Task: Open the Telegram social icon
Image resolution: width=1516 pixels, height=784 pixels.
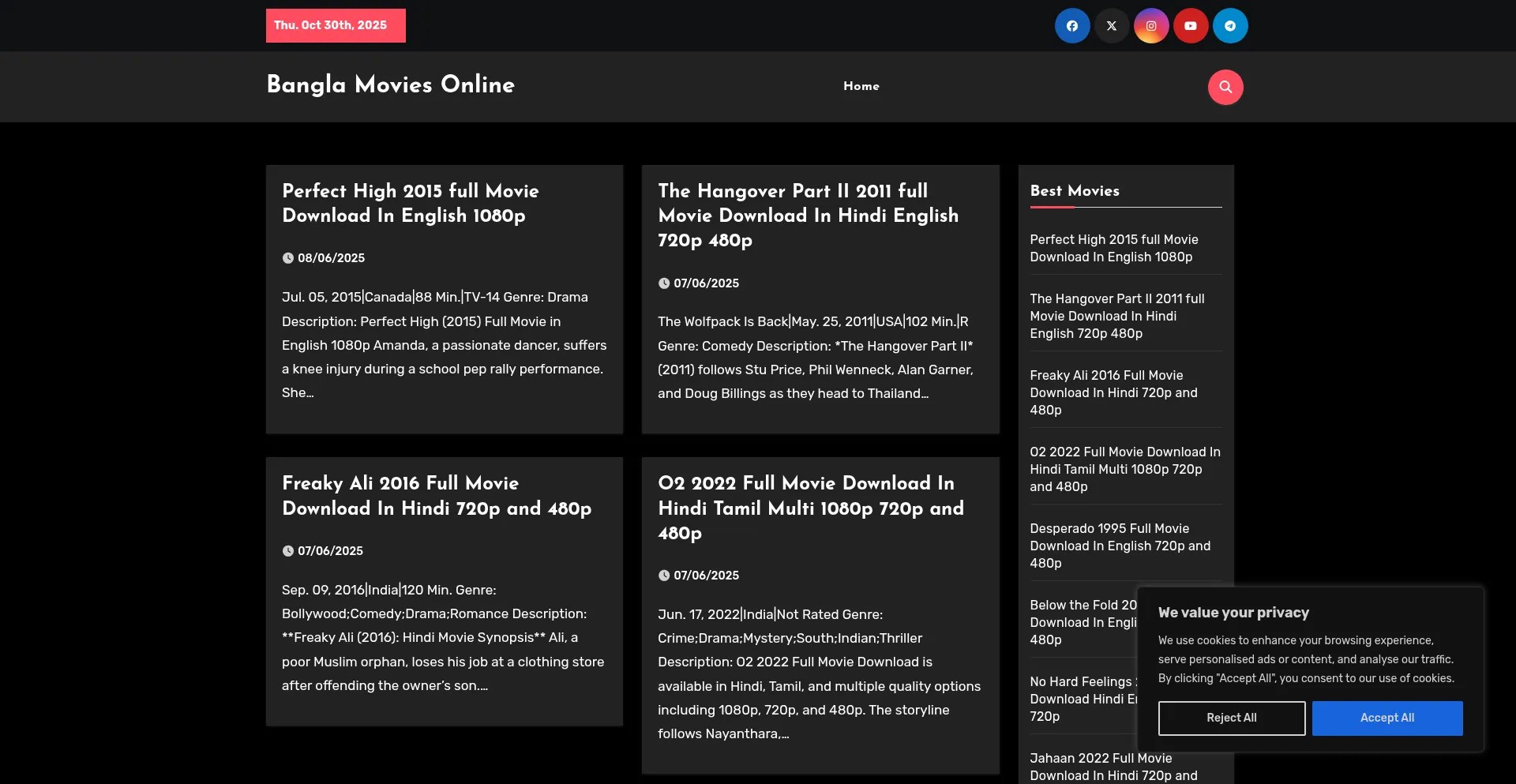Action: click(1229, 26)
